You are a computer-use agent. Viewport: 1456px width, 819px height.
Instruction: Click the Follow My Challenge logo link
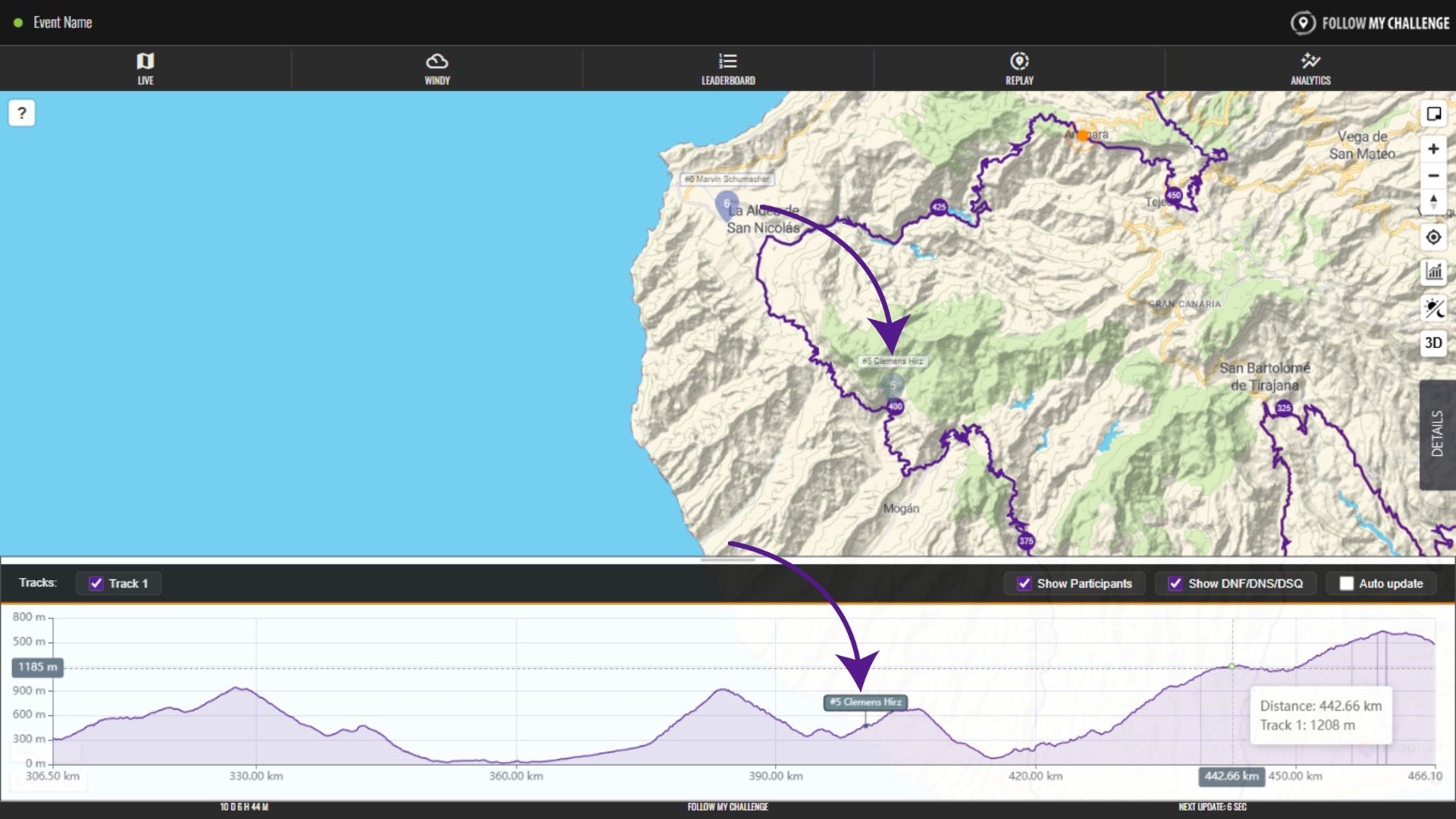(x=1370, y=23)
